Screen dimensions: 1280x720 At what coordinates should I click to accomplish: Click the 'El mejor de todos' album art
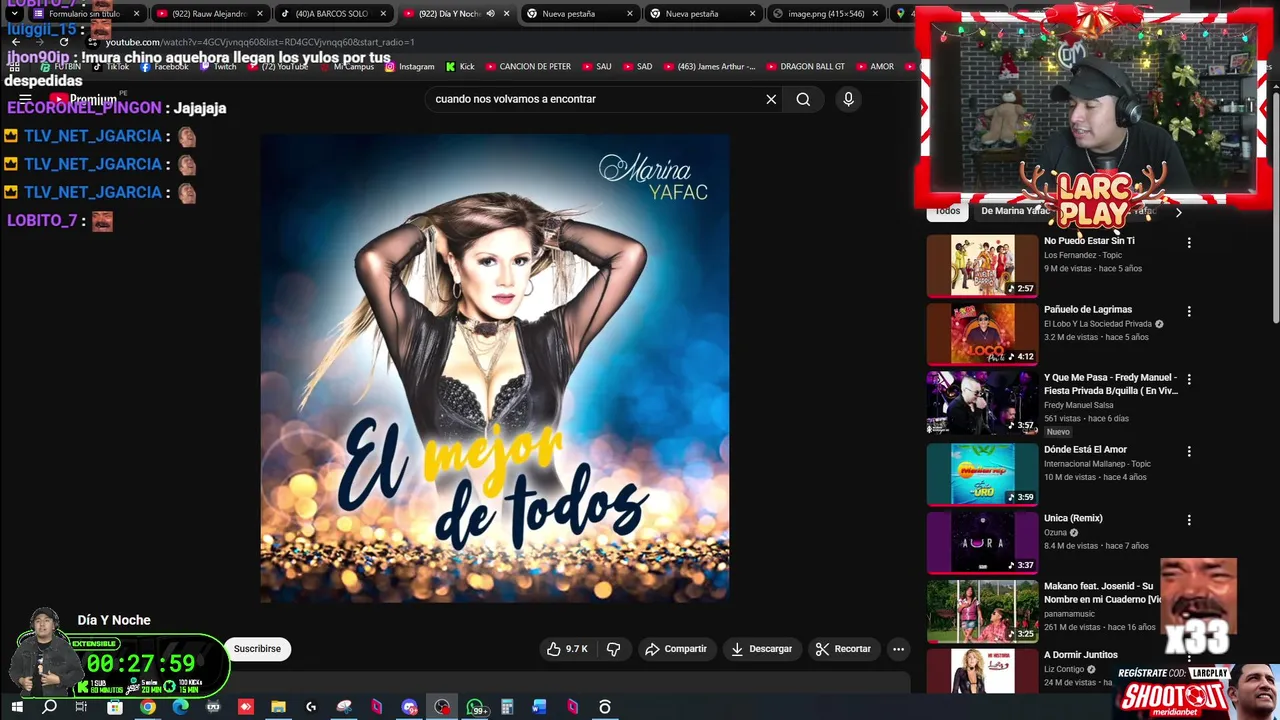click(495, 368)
